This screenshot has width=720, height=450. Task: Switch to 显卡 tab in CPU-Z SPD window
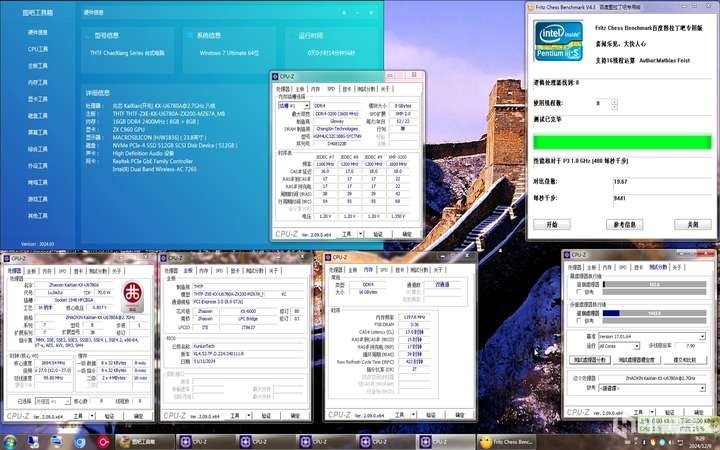(x=347, y=89)
